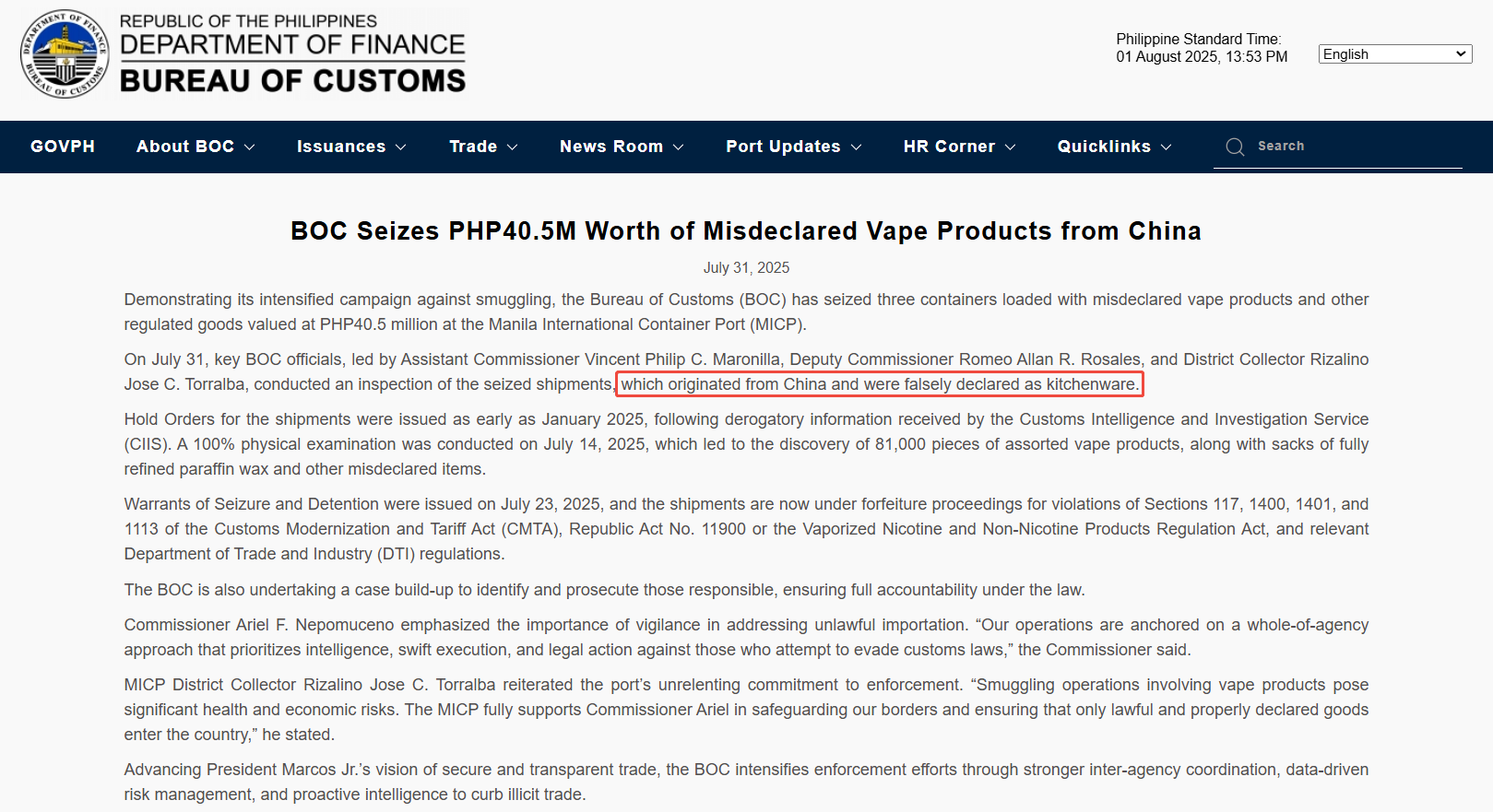This screenshot has height=812, width=1493.
Task: Expand the Issuances menu chevron
Action: pyautogui.click(x=401, y=147)
